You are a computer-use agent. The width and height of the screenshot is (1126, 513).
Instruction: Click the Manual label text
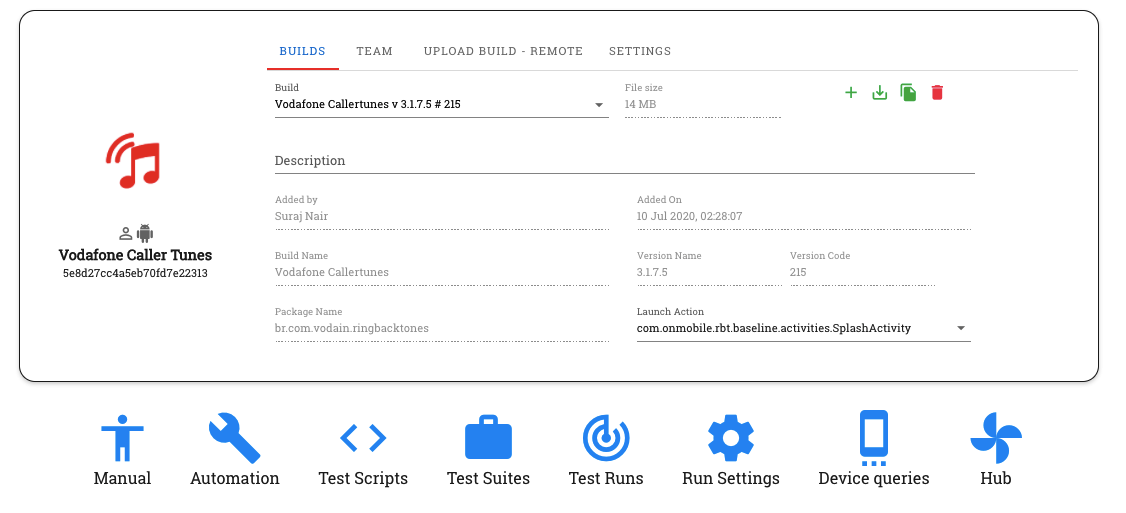(122, 479)
